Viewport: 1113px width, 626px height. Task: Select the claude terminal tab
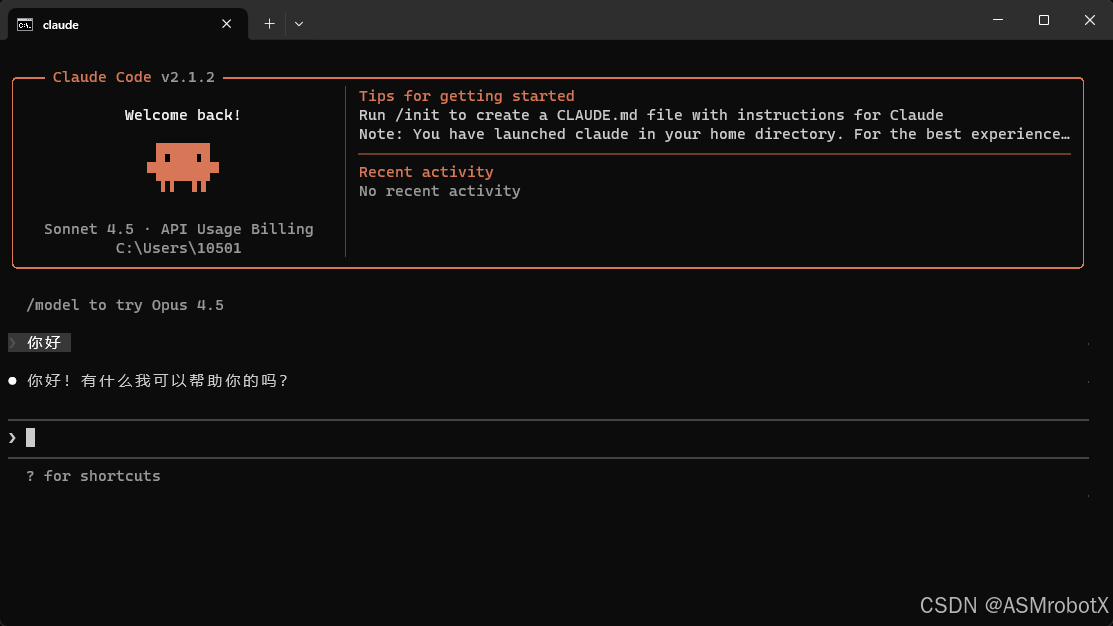(x=128, y=24)
